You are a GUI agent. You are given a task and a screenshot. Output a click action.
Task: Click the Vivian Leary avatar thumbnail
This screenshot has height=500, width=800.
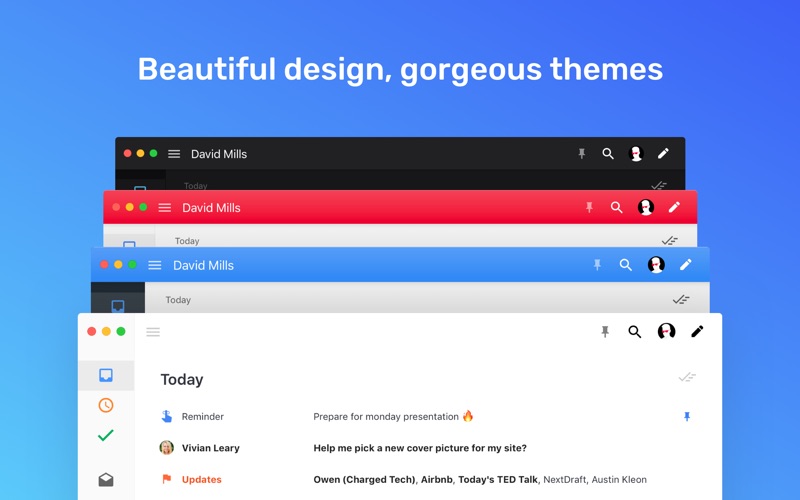tap(166, 448)
